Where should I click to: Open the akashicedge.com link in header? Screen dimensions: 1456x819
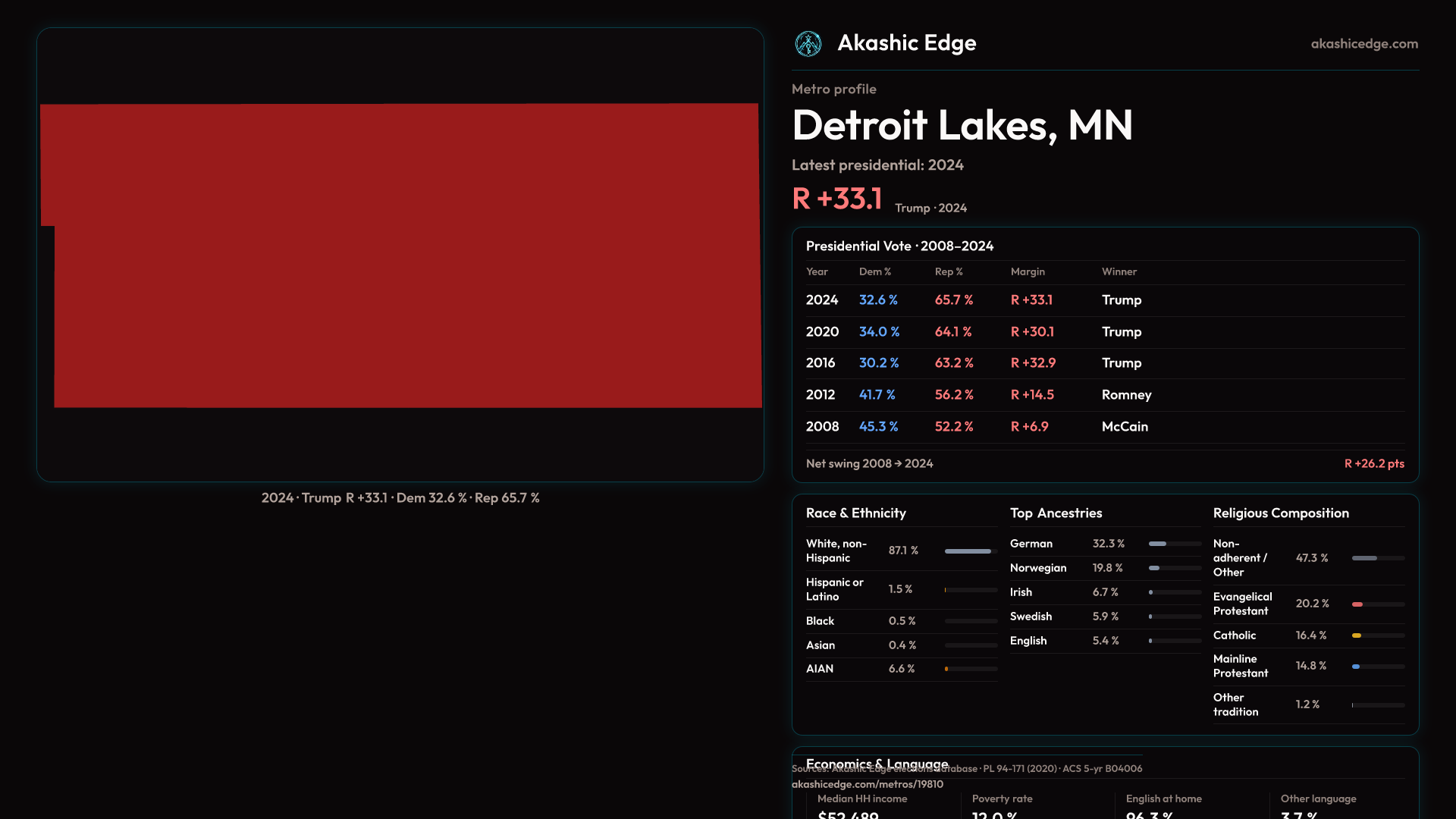(x=1363, y=44)
